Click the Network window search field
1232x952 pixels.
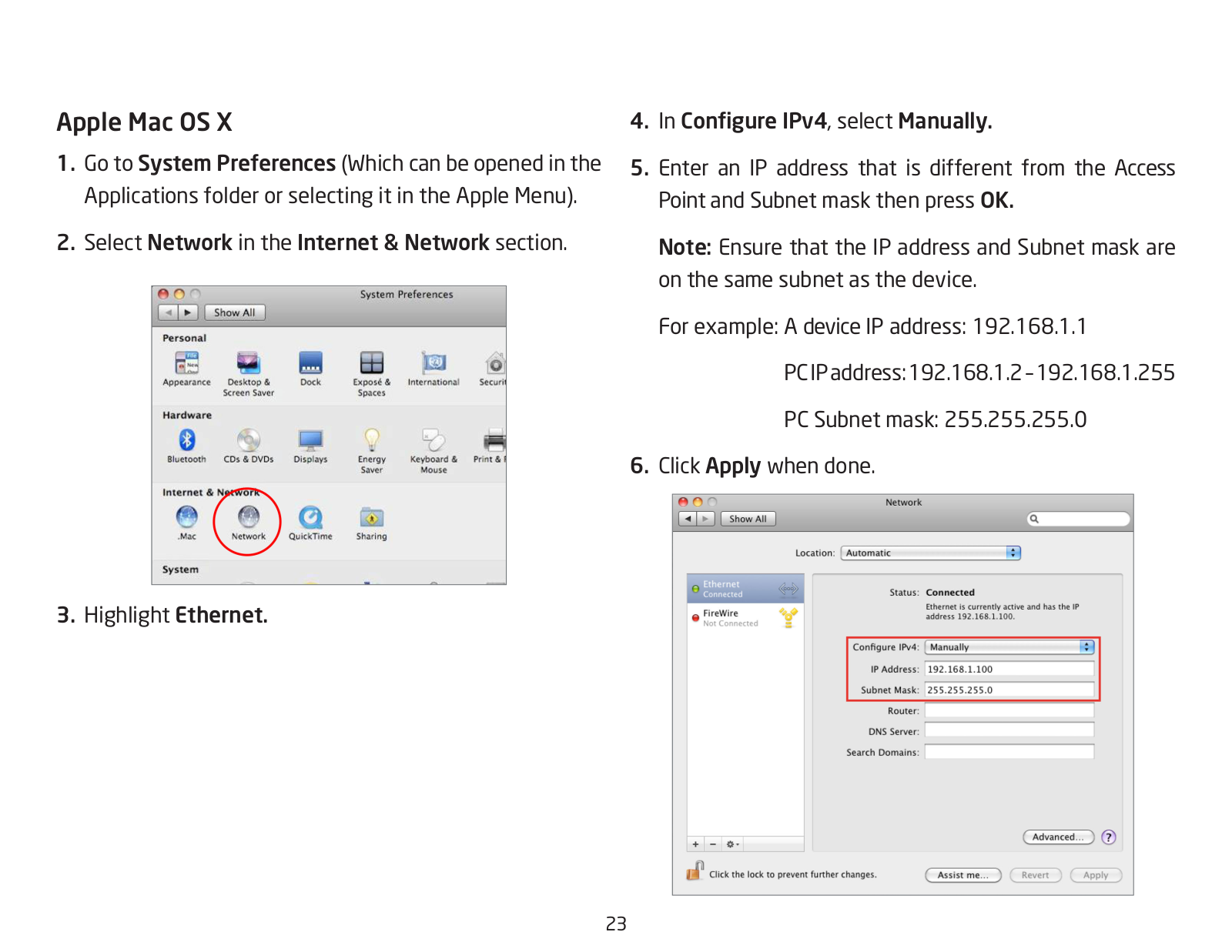1079,519
